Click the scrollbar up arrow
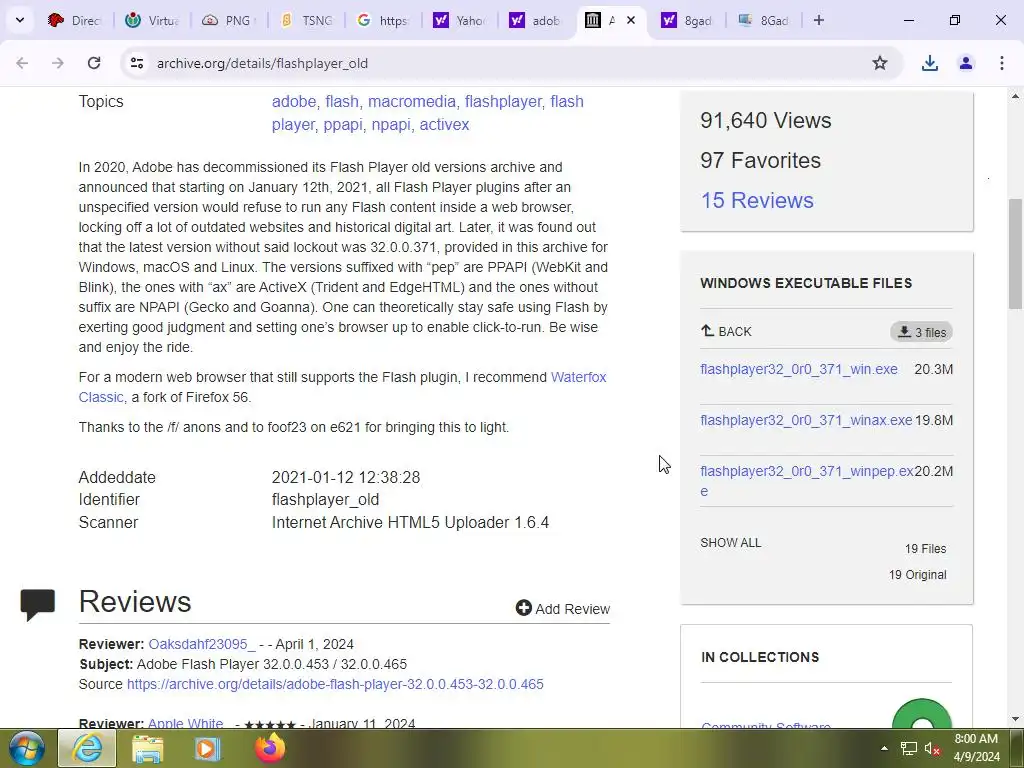Viewport: 1024px width, 768px height. [1016, 97]
